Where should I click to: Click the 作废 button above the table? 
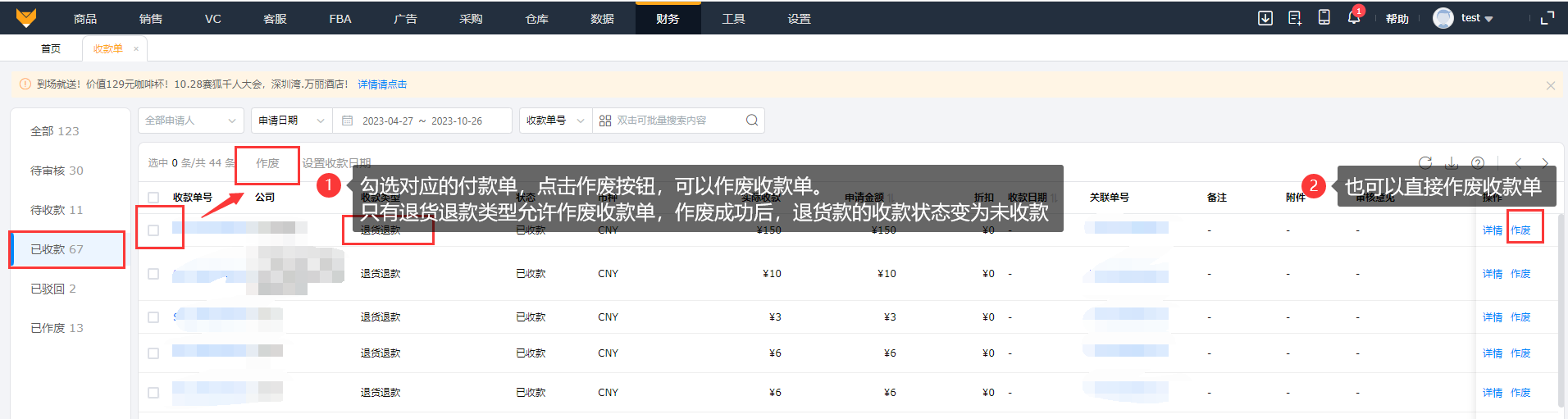click(x=267, y=163)
